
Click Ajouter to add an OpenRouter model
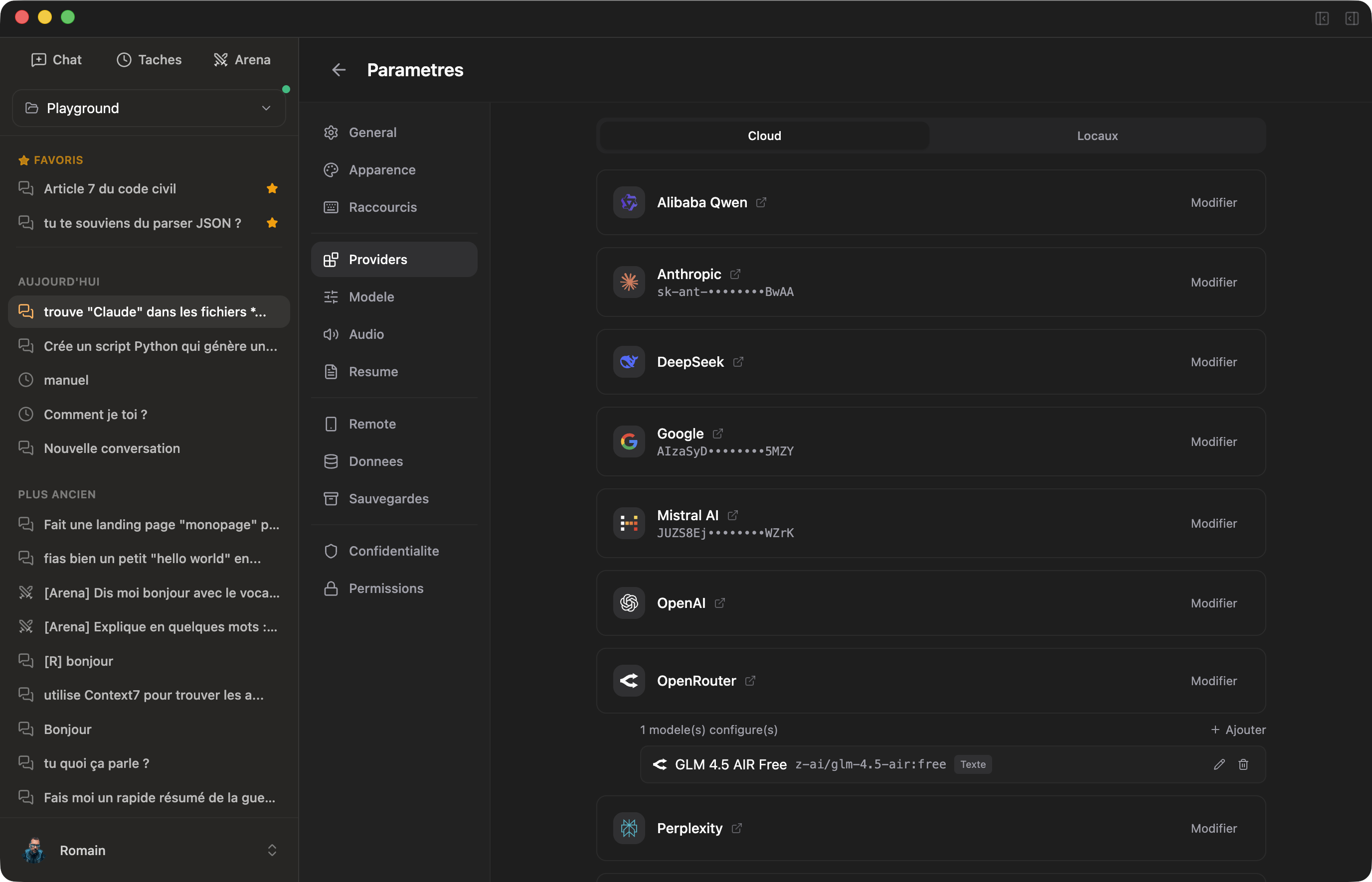(1238, 730)
